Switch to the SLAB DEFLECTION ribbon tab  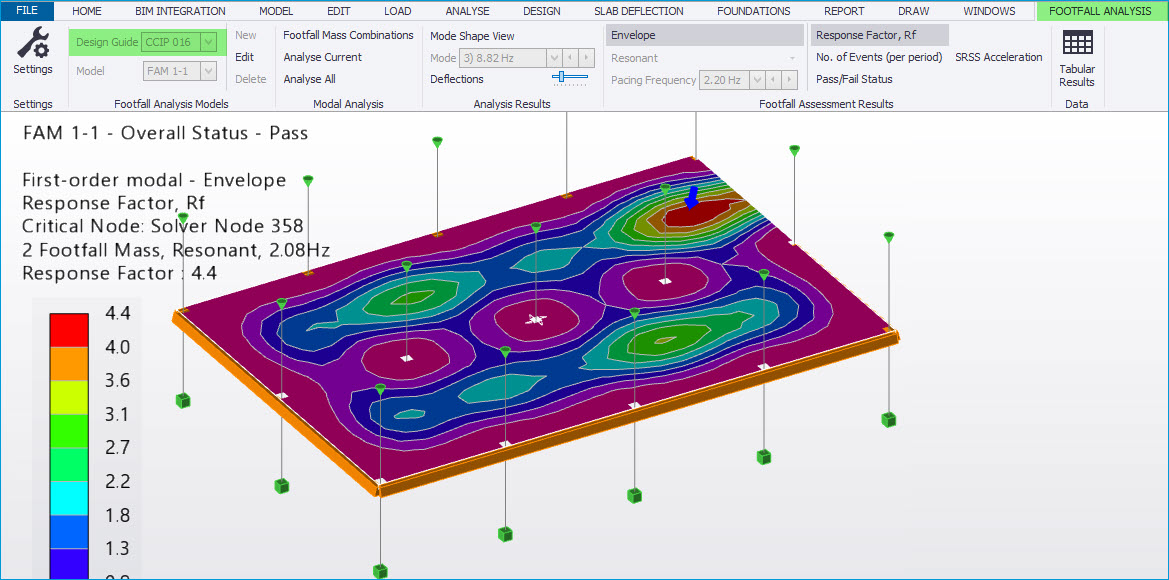pyautogui.click(x=639, y=11)
